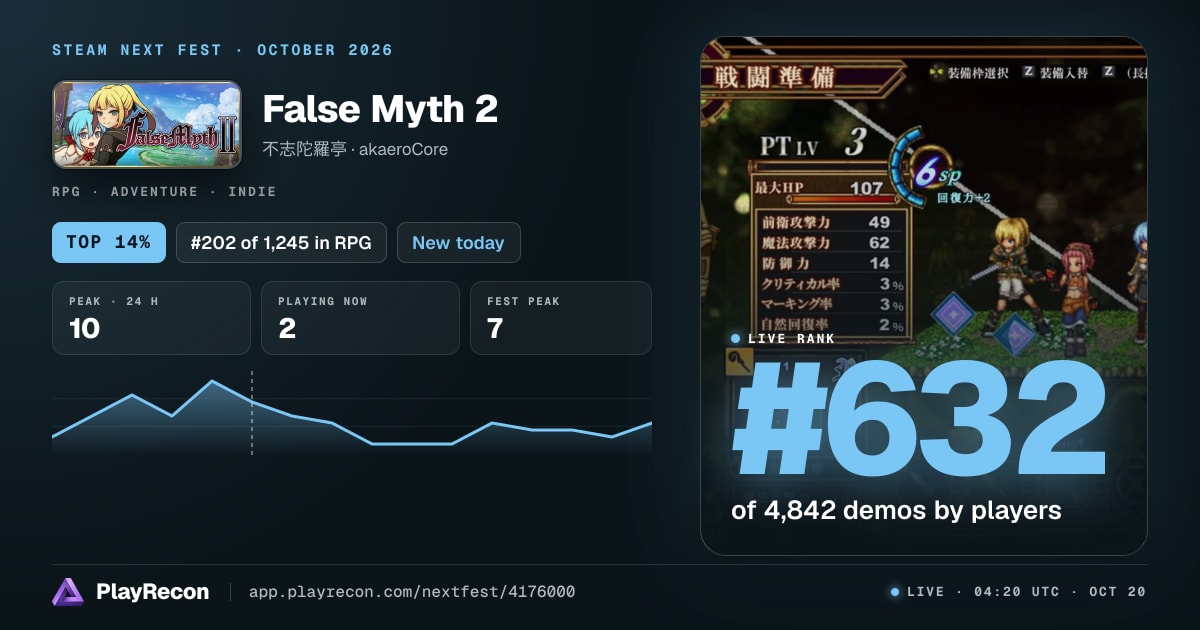The height and width of the screenshot is (630, 1200).
Task: Click the LIVE 04:20 UTC OCT 20 status
Action: pyautogui.click(x=1018, y=592)
